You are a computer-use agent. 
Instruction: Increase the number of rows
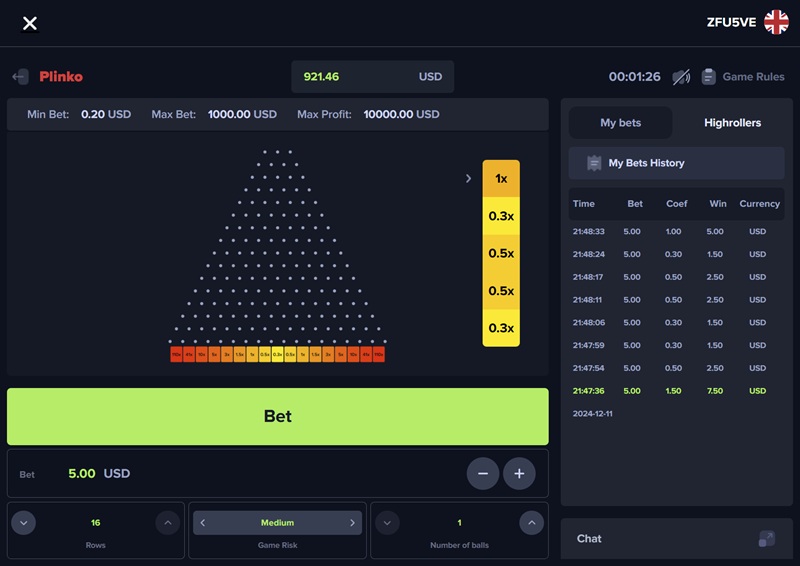[x=167, y=522]
